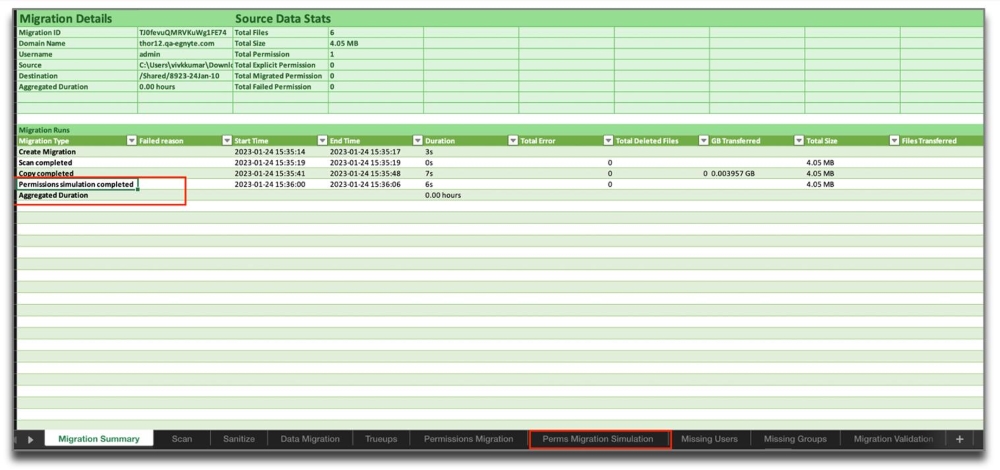
Task: Select the Migration Runs section header
Action: tap(45, 130)
